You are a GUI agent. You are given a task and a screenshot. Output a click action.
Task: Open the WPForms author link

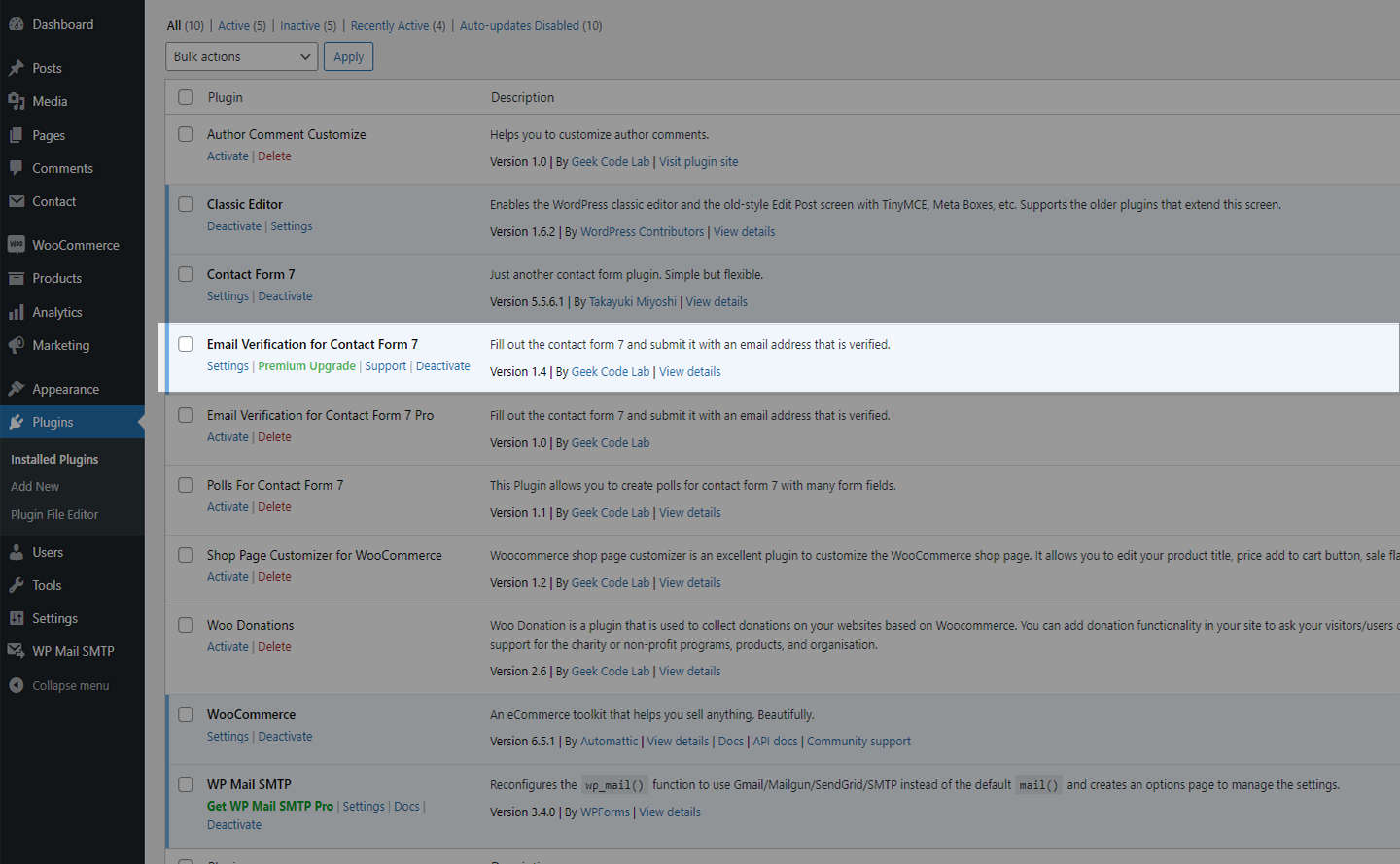[605, 812]
